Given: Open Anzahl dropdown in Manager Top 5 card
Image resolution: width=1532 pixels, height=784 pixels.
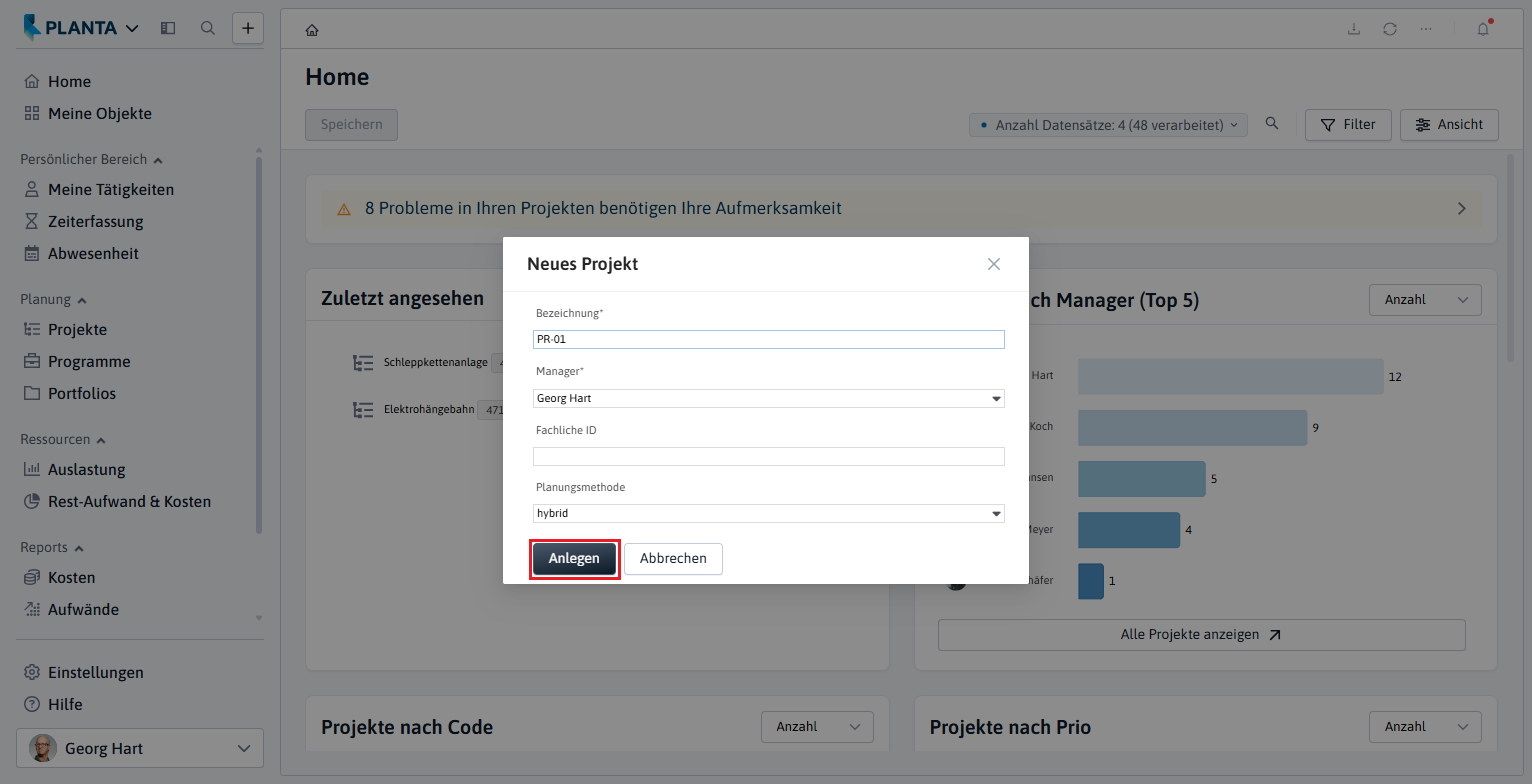Looking at the screenshot, I should click(x=1425, y=300).
